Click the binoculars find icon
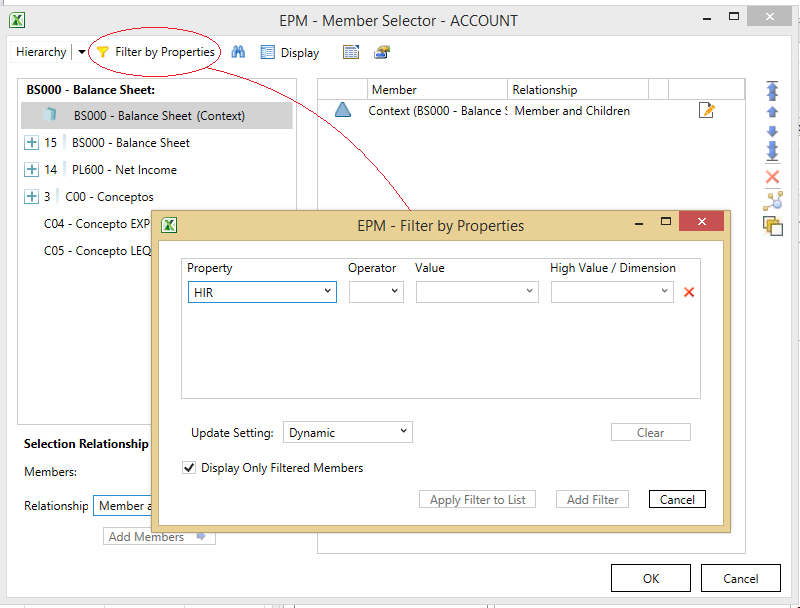The height and width of the screenshot is (608, 800). pos(239,52)
